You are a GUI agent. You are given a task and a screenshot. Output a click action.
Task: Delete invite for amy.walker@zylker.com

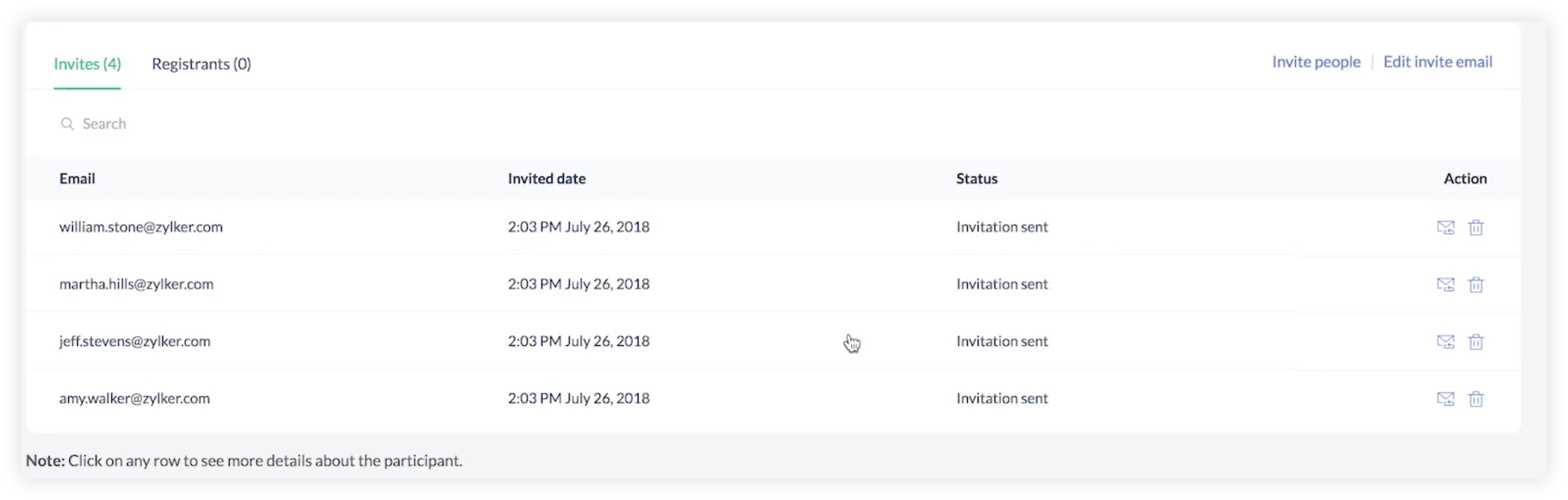pyautogui.click(x=1476, y=399)
